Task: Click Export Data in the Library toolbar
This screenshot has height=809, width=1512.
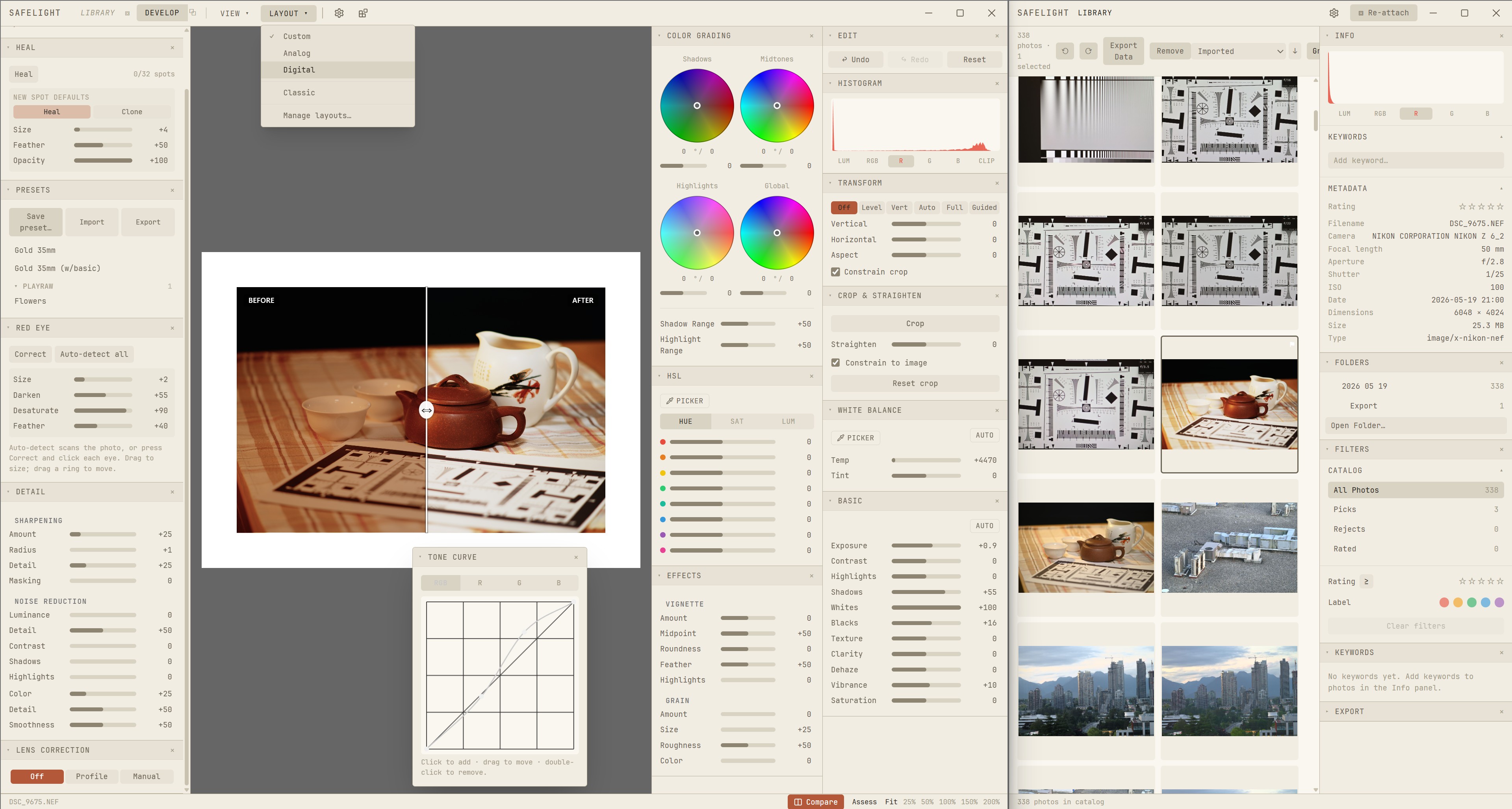Action: point(1123,51)
